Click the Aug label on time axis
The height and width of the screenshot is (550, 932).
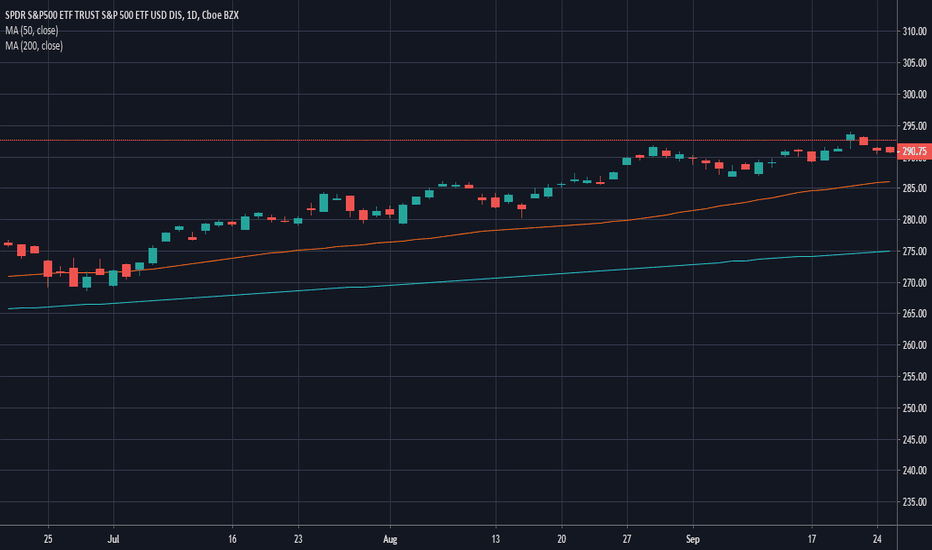(390, 539)
